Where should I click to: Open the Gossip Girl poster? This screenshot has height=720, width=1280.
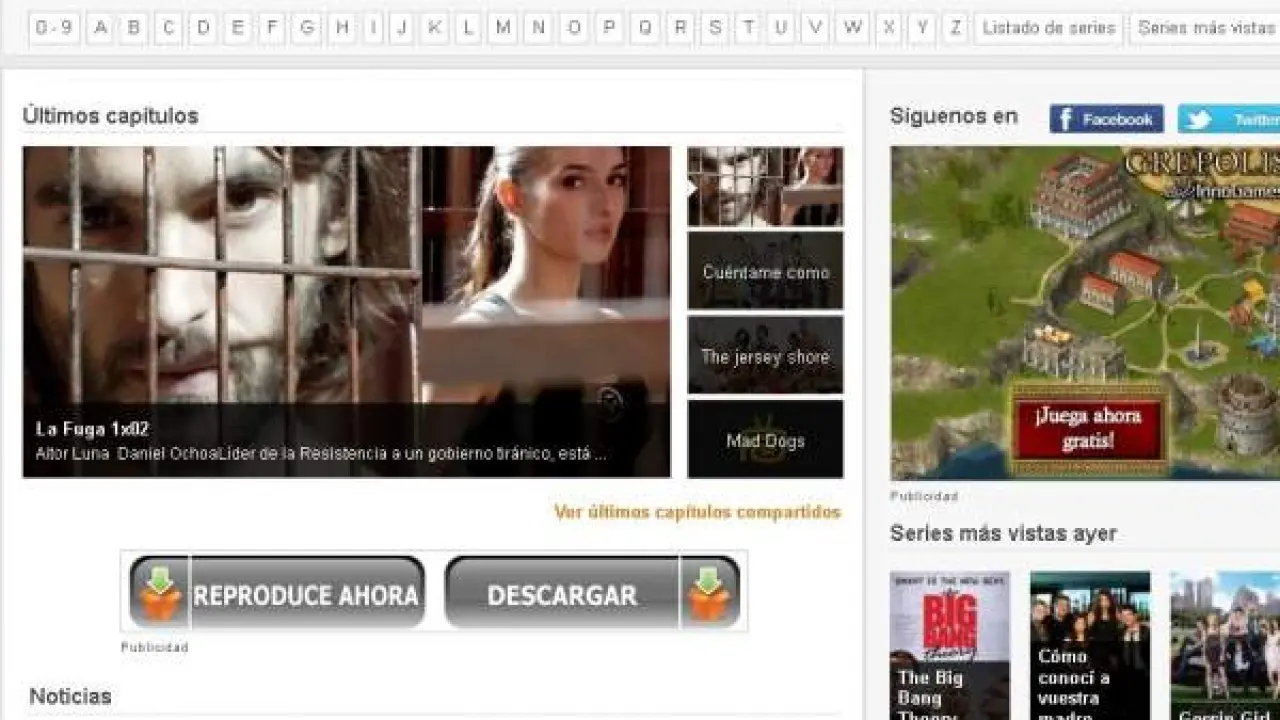[1225, 645]
